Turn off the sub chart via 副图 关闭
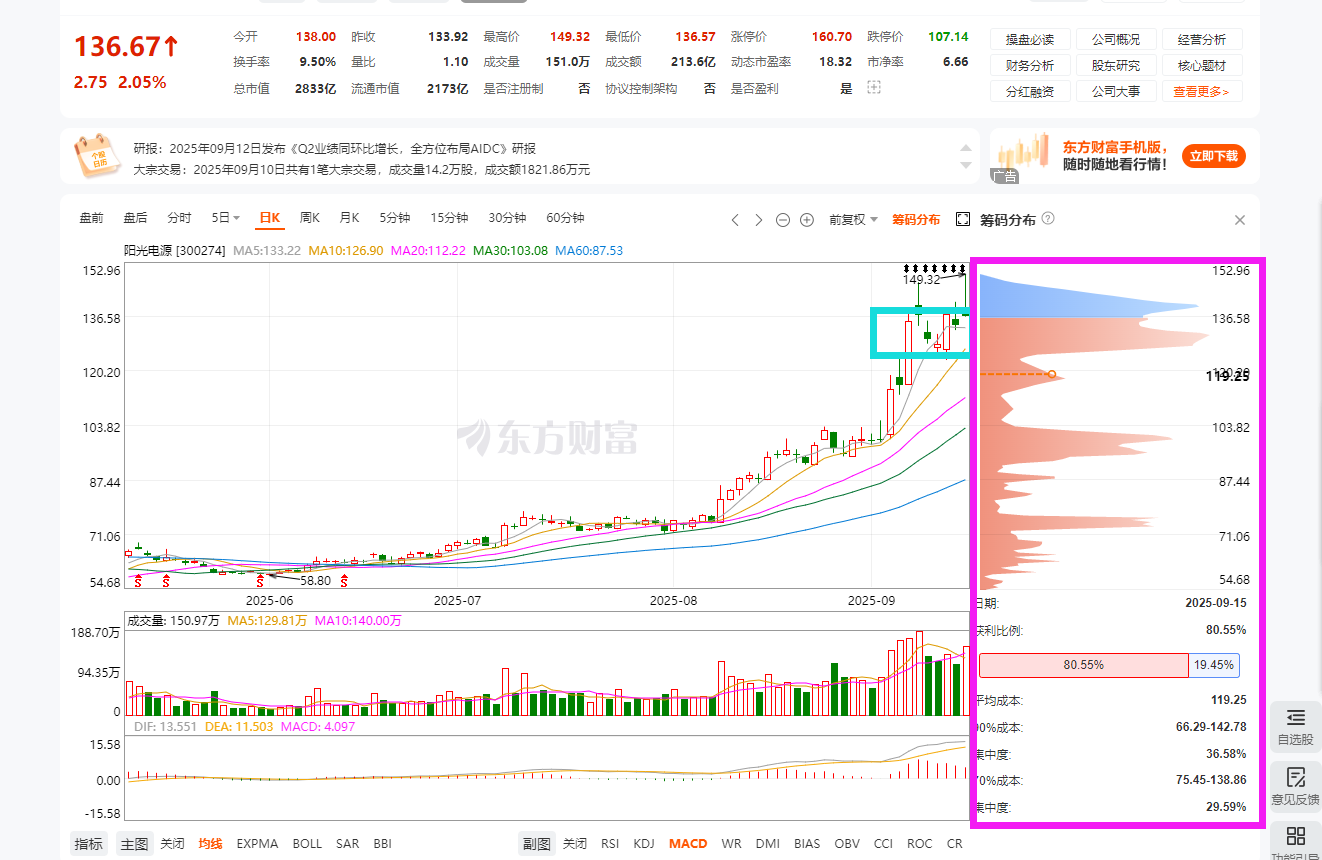Image resolution: width=1322 pixels, height=860 pixels. [575, 844]
